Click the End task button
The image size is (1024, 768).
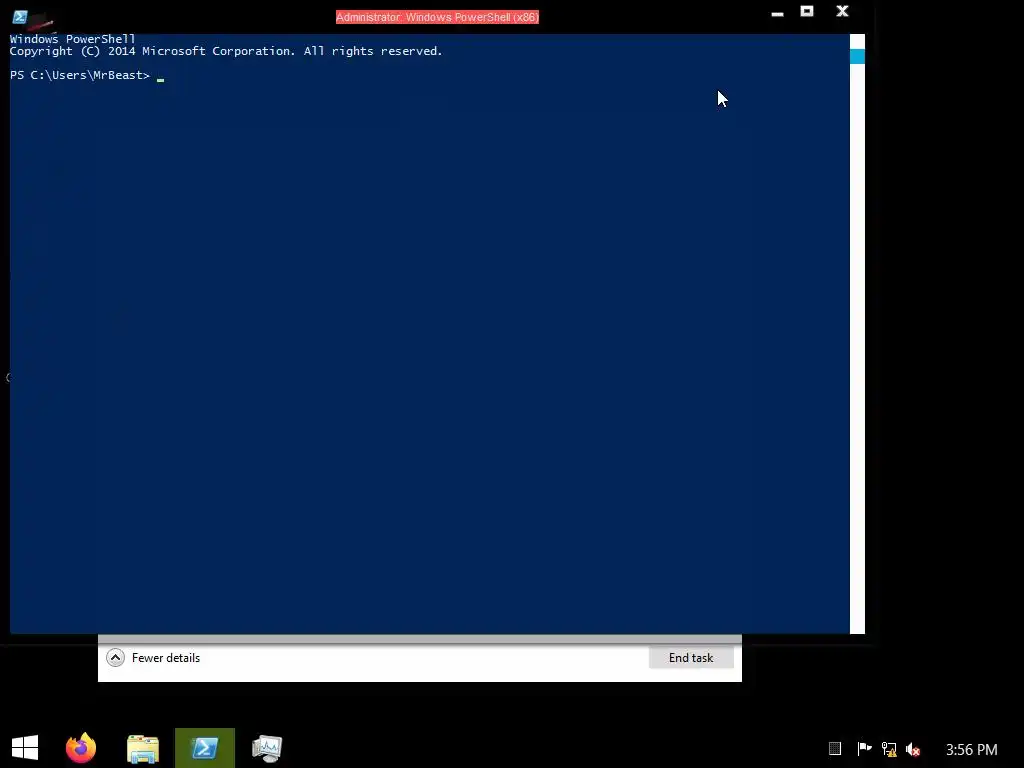(691, 658)
